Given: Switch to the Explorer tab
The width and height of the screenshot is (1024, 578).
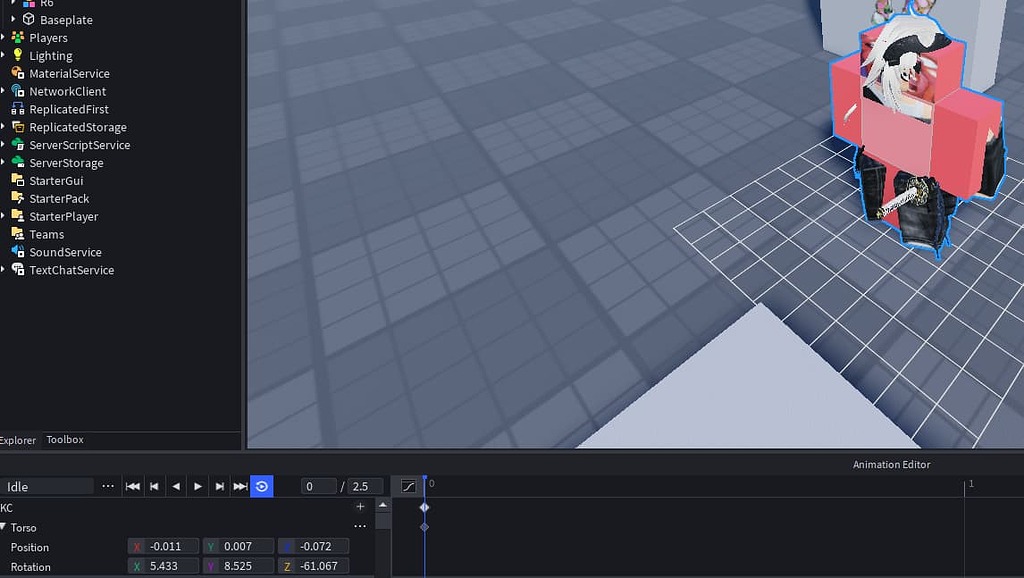Looking at the screenshot, I should click(18, 440).
